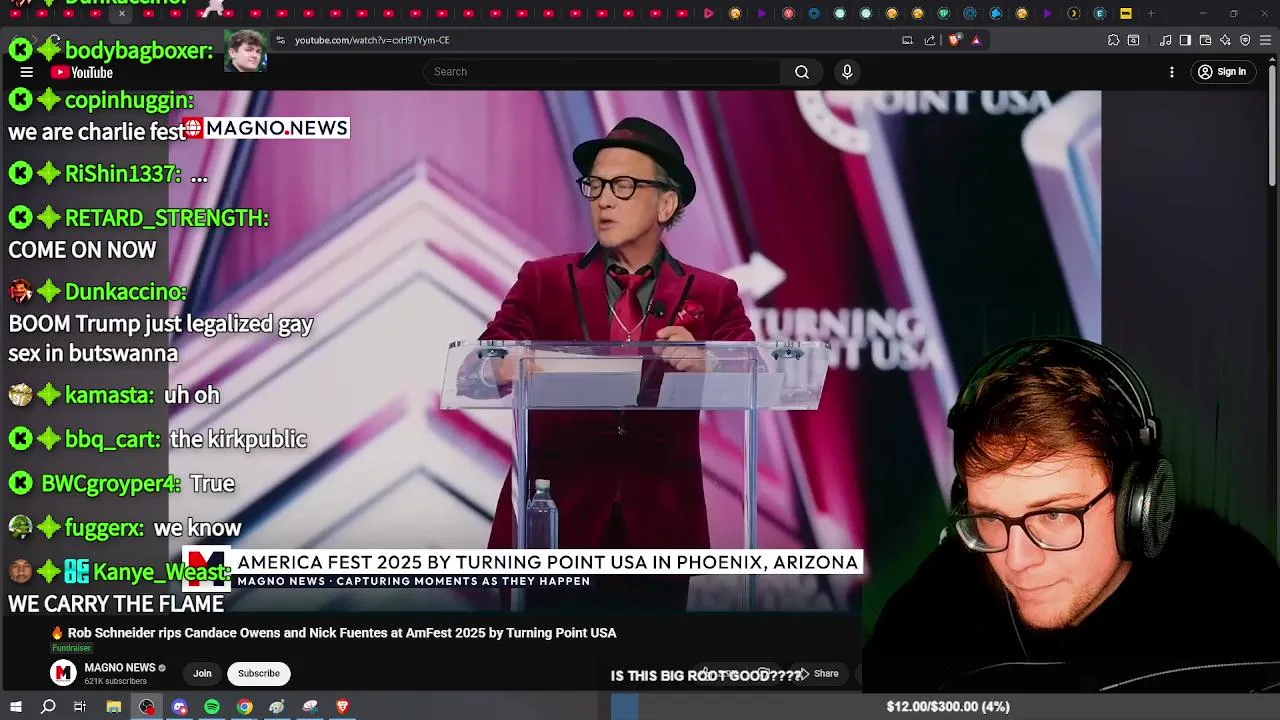Click the browser address bar URL

click(x=372, y=40)
